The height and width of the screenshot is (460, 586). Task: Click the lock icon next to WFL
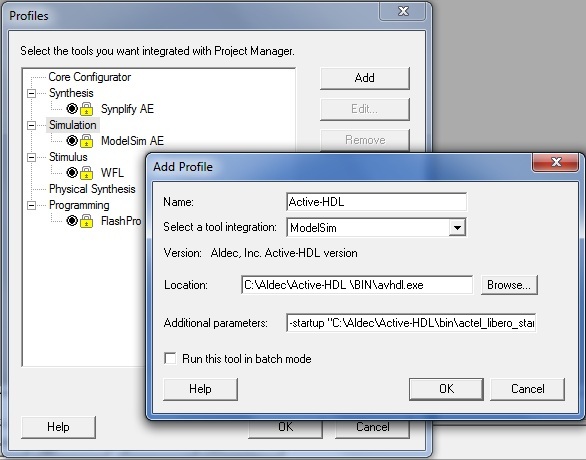[x=86, y=173]
